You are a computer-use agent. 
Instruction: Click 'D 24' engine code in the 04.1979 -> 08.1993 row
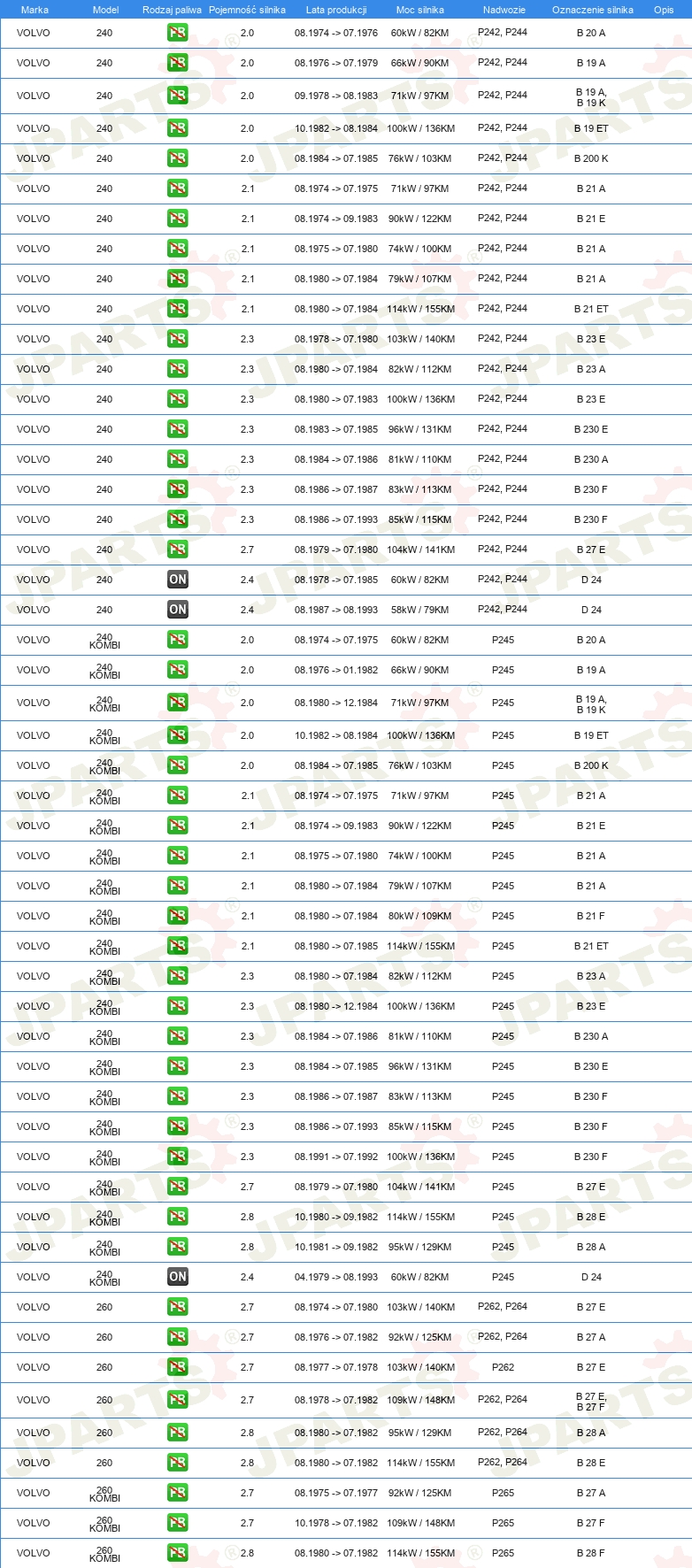coord(591,1277)
